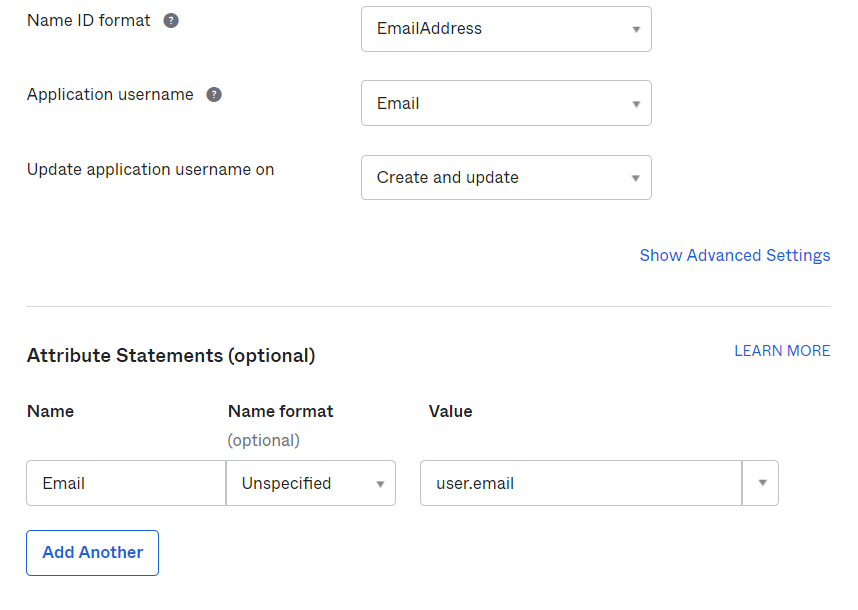Click the help icon beside Name ID format
This screenshot has width=858, height=610.
171,21
